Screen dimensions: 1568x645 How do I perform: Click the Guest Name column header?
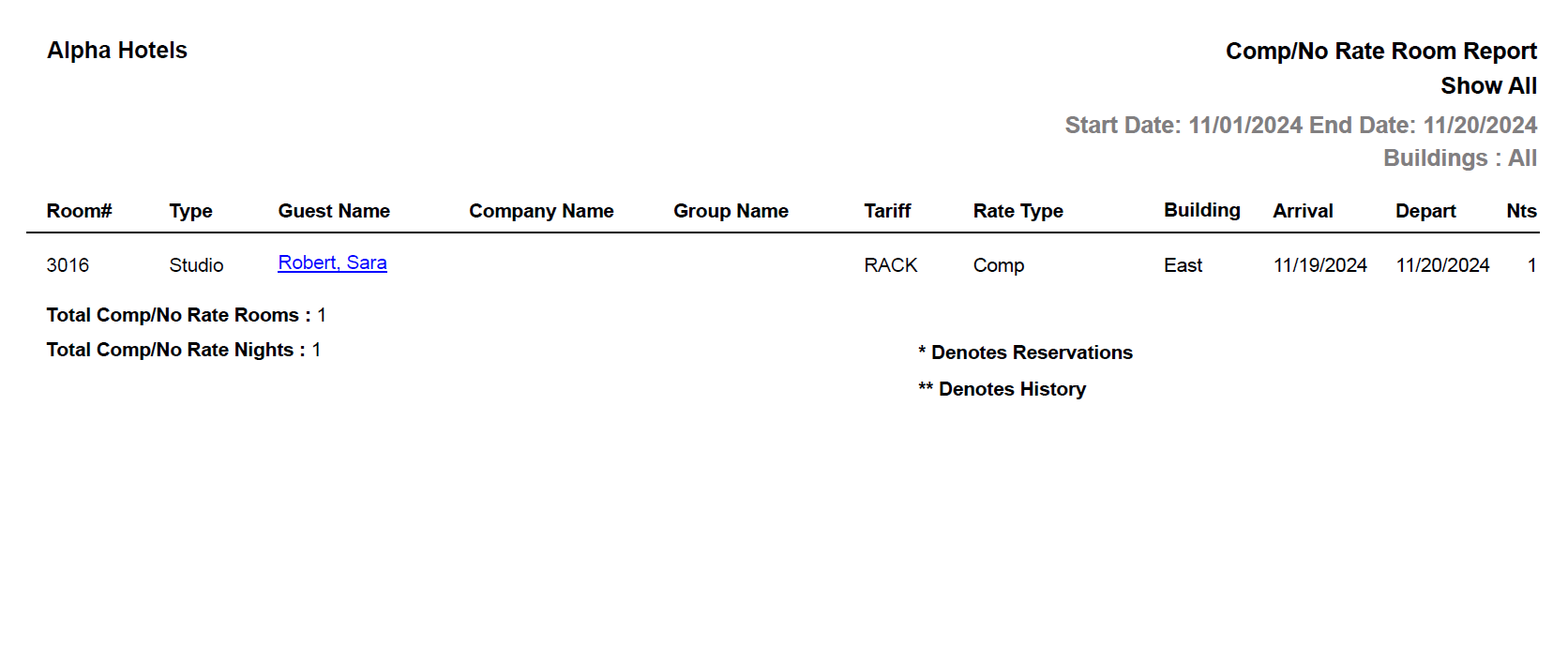pyautogui.click(x=334, y=211)
